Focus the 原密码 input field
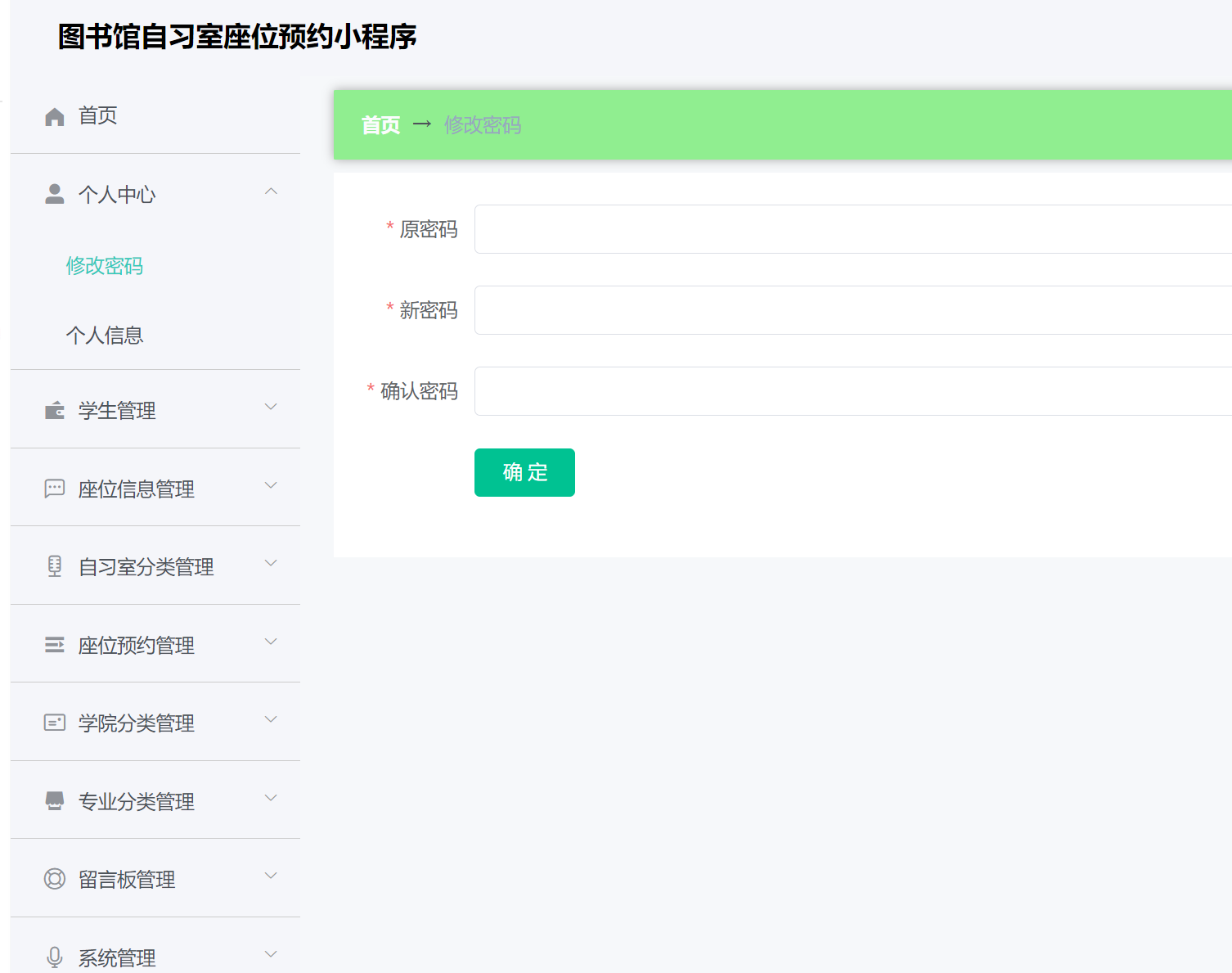The image size is (1232, 973). (851, 229)
